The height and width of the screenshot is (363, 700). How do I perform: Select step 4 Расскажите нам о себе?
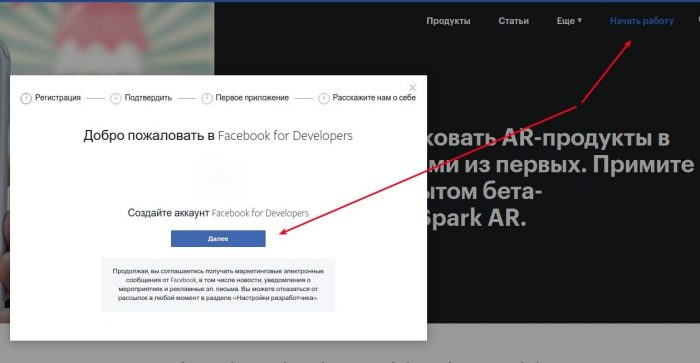tap(367, 98)
